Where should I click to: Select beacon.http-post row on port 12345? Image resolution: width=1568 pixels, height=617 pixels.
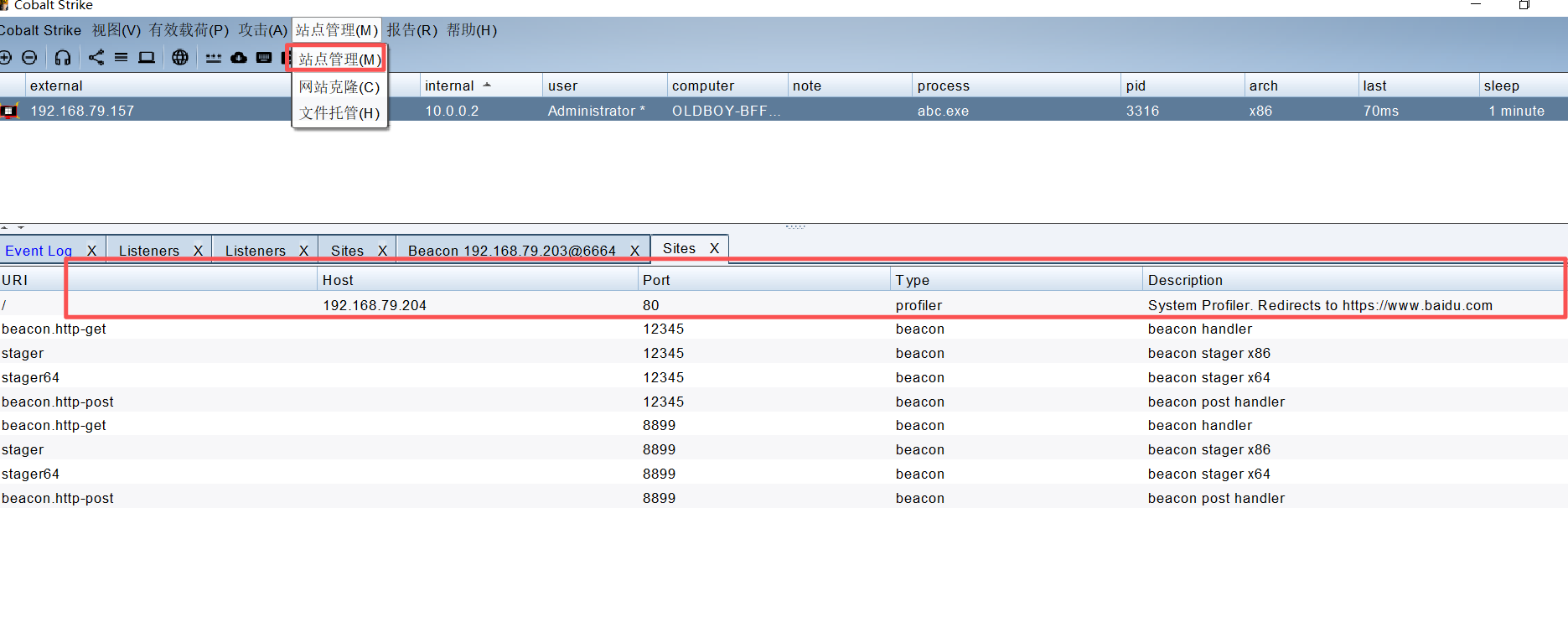784,402
